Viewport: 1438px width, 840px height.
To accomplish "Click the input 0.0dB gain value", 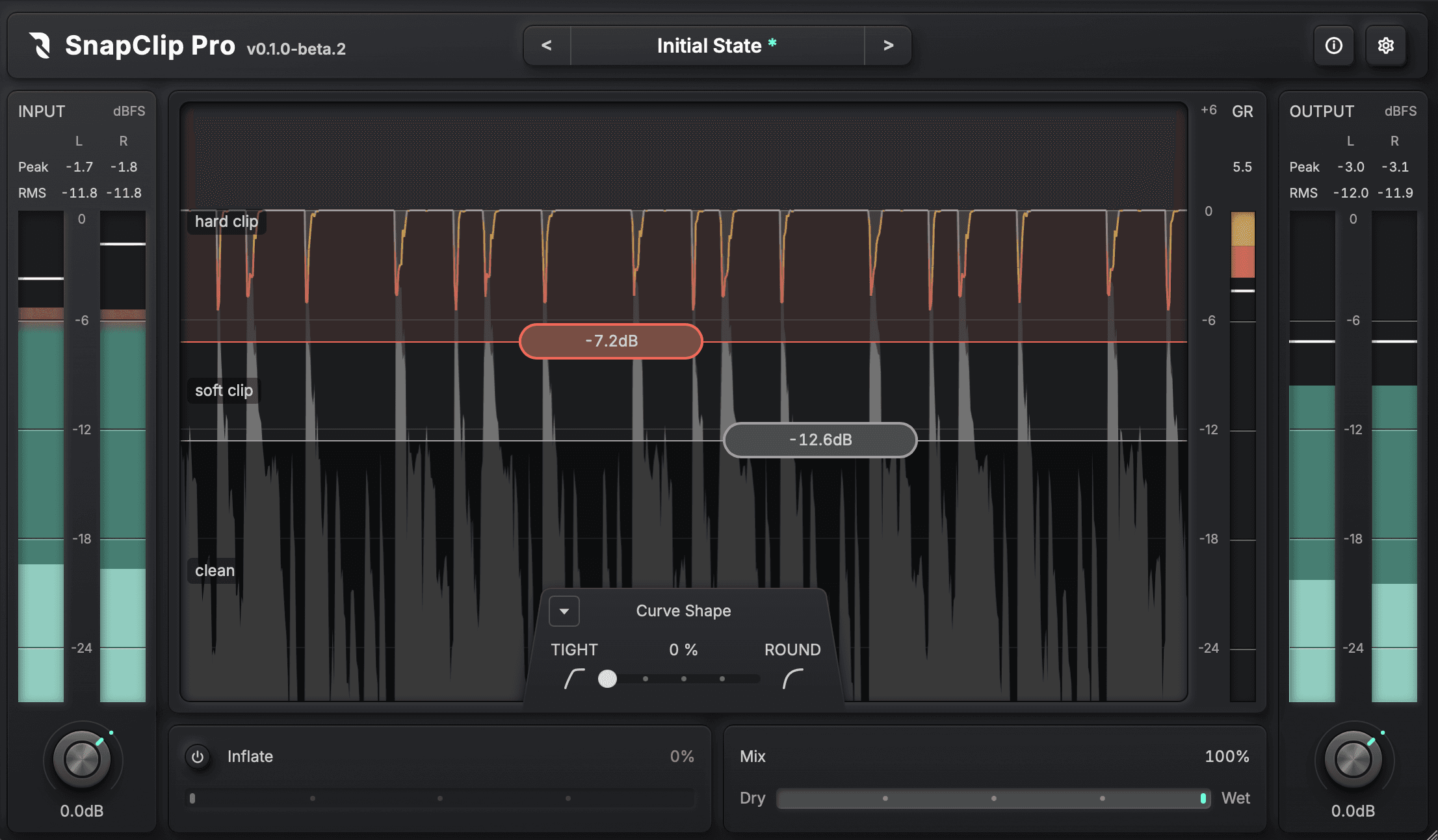I will (x=82, y=811).
